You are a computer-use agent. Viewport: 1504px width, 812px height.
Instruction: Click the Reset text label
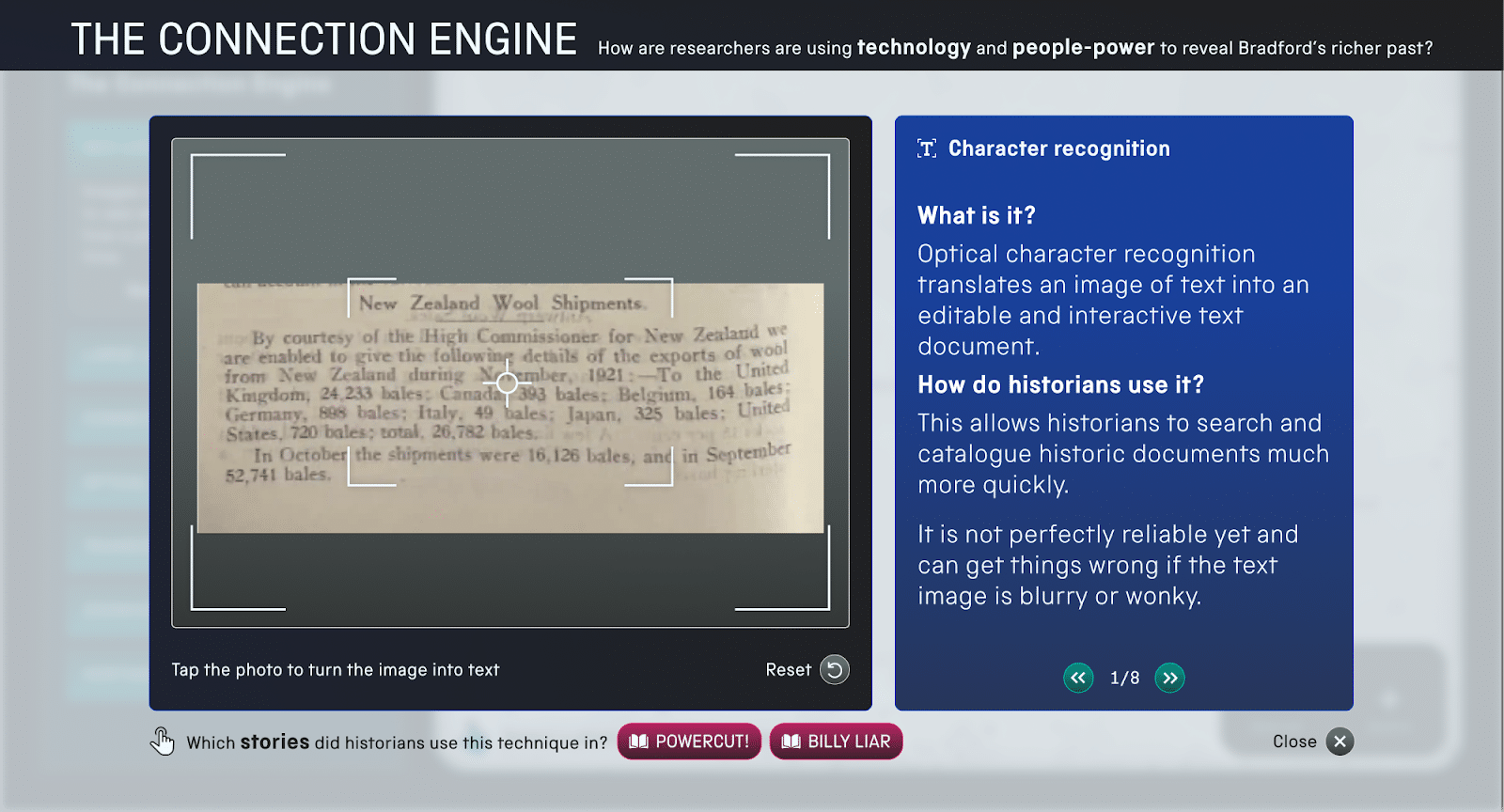pyautogui.click(x=788, y=669)
